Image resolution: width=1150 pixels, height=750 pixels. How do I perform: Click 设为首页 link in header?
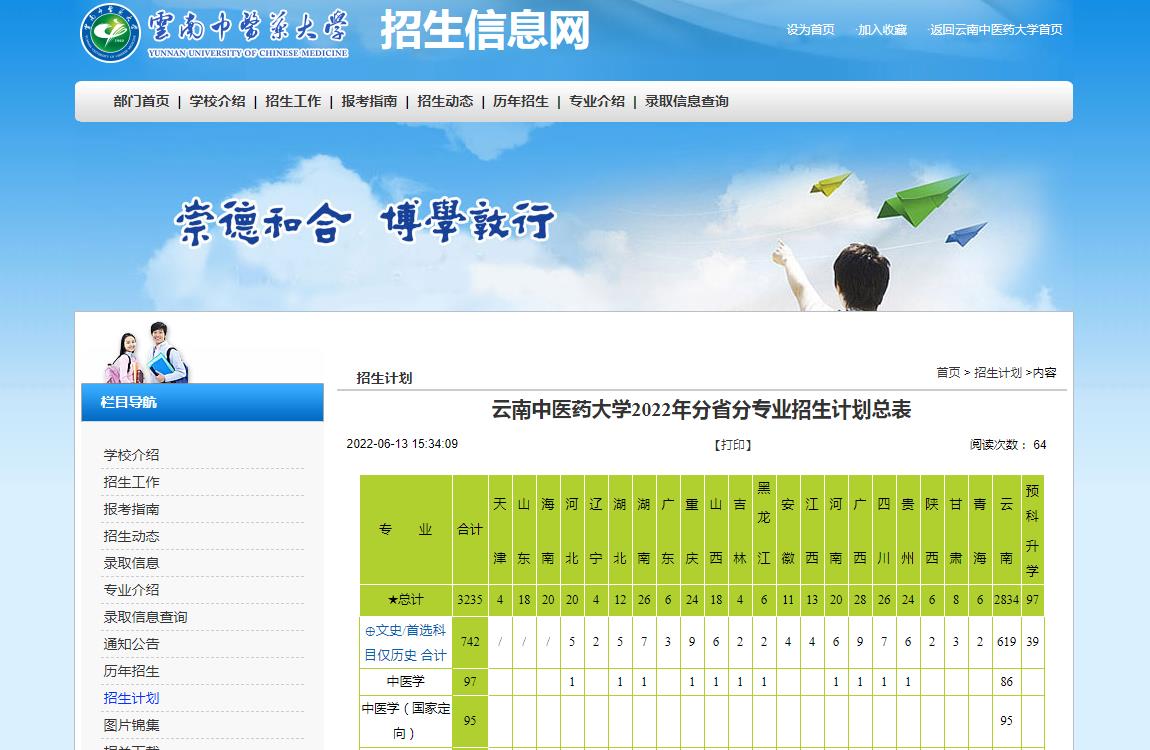pyautogui.click(x=810, y=29)
